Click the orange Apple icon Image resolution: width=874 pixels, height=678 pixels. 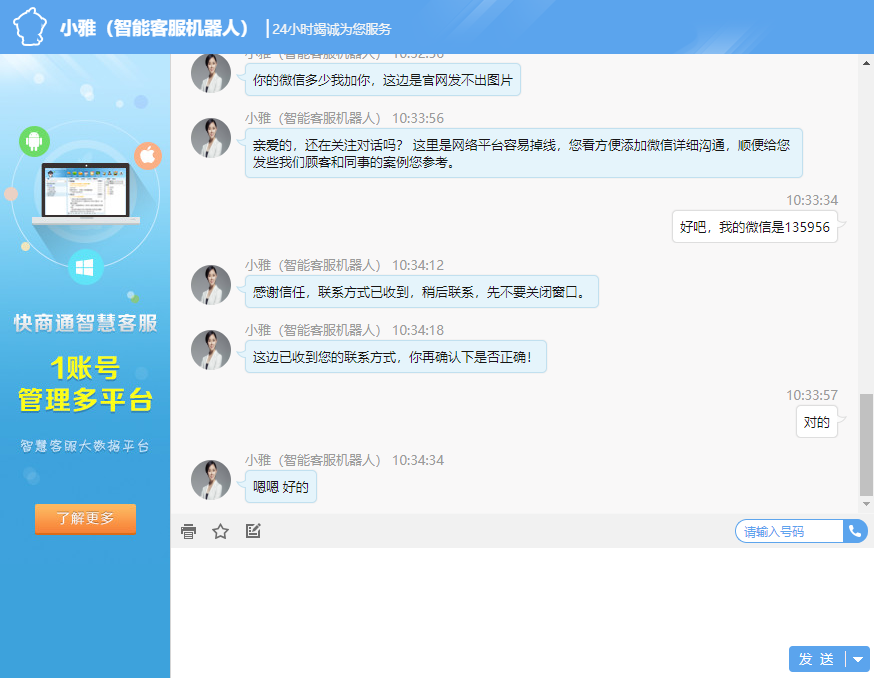147,155
